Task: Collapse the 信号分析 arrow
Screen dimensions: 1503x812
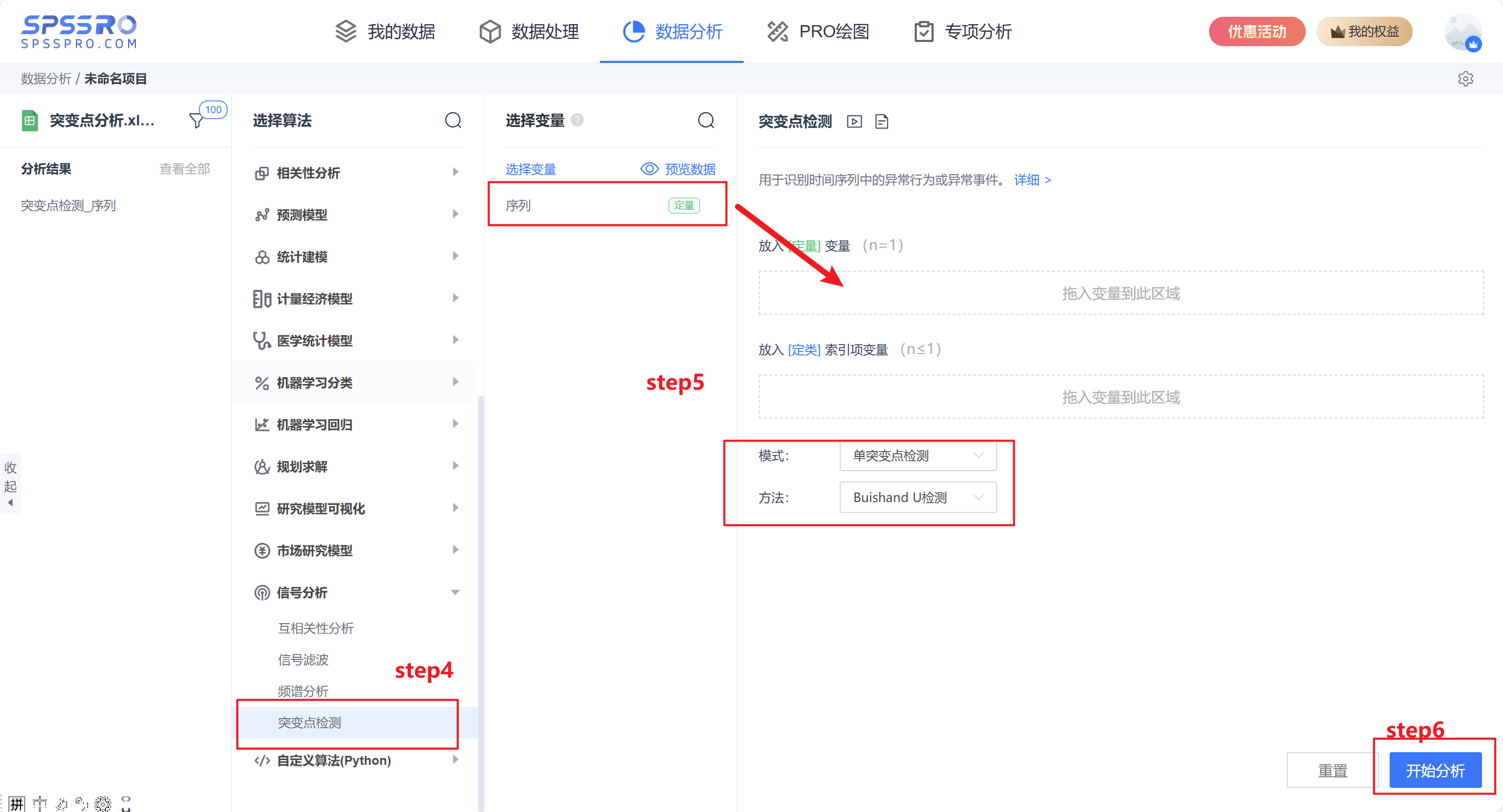Action: (455, 593)
